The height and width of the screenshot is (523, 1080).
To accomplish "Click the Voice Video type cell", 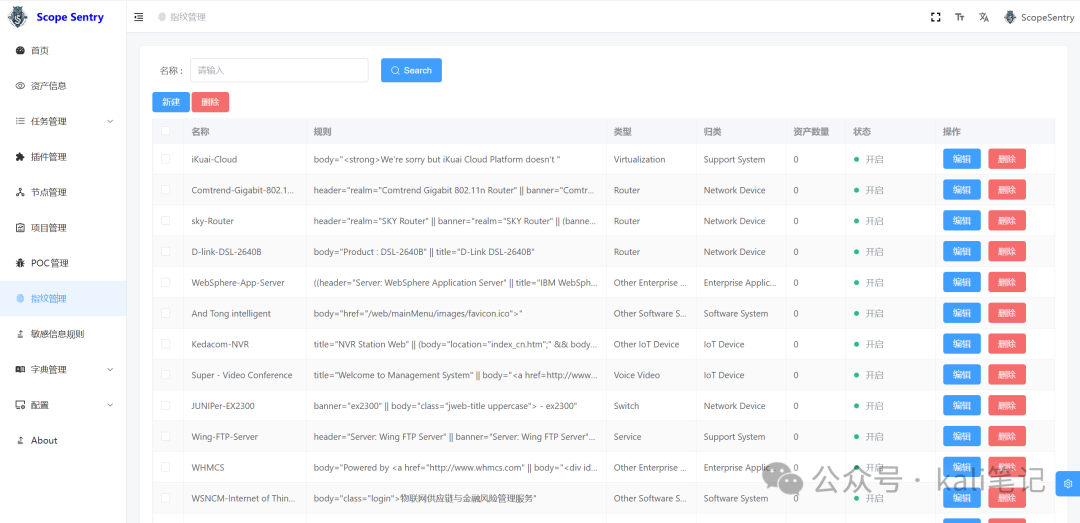I will tap(636, 375).
